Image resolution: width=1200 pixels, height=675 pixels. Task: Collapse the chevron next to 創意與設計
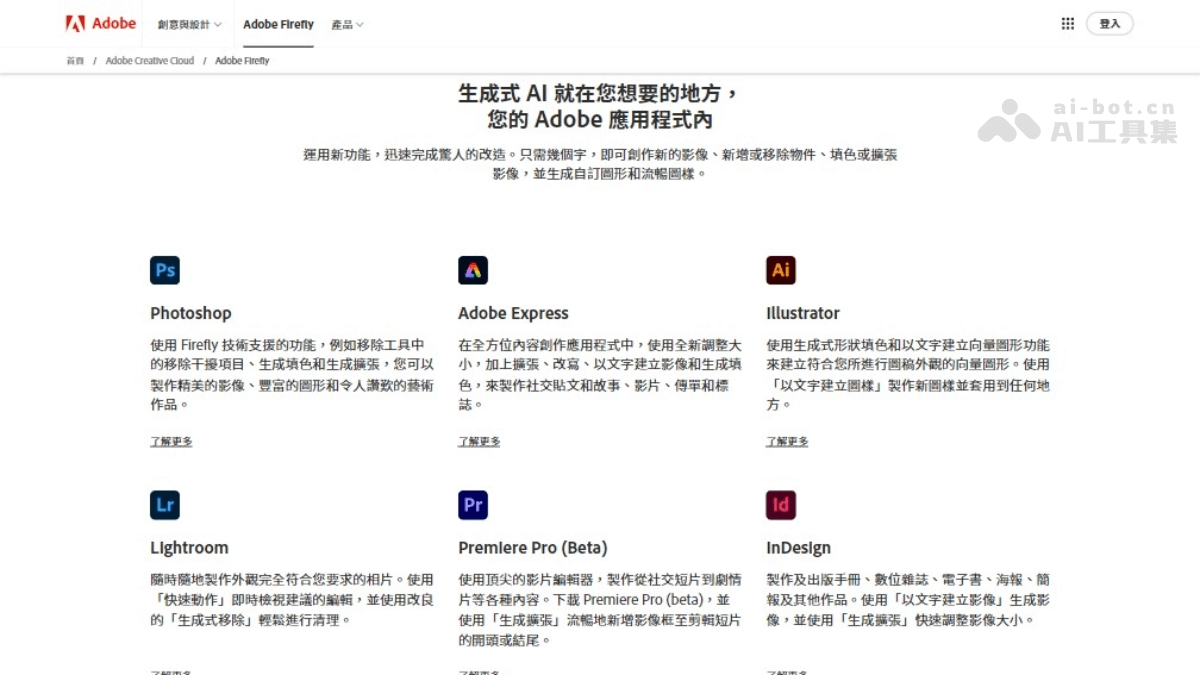coord(217,24)
